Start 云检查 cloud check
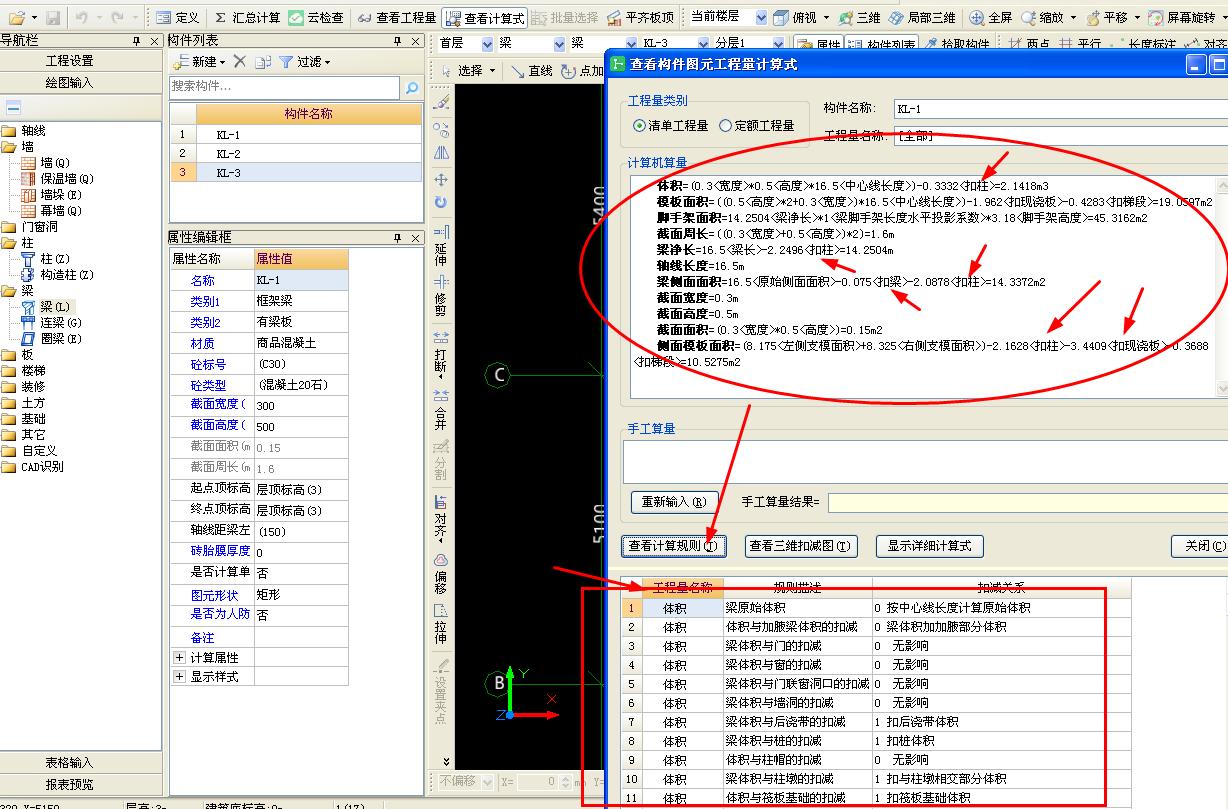 coord(316,17)
